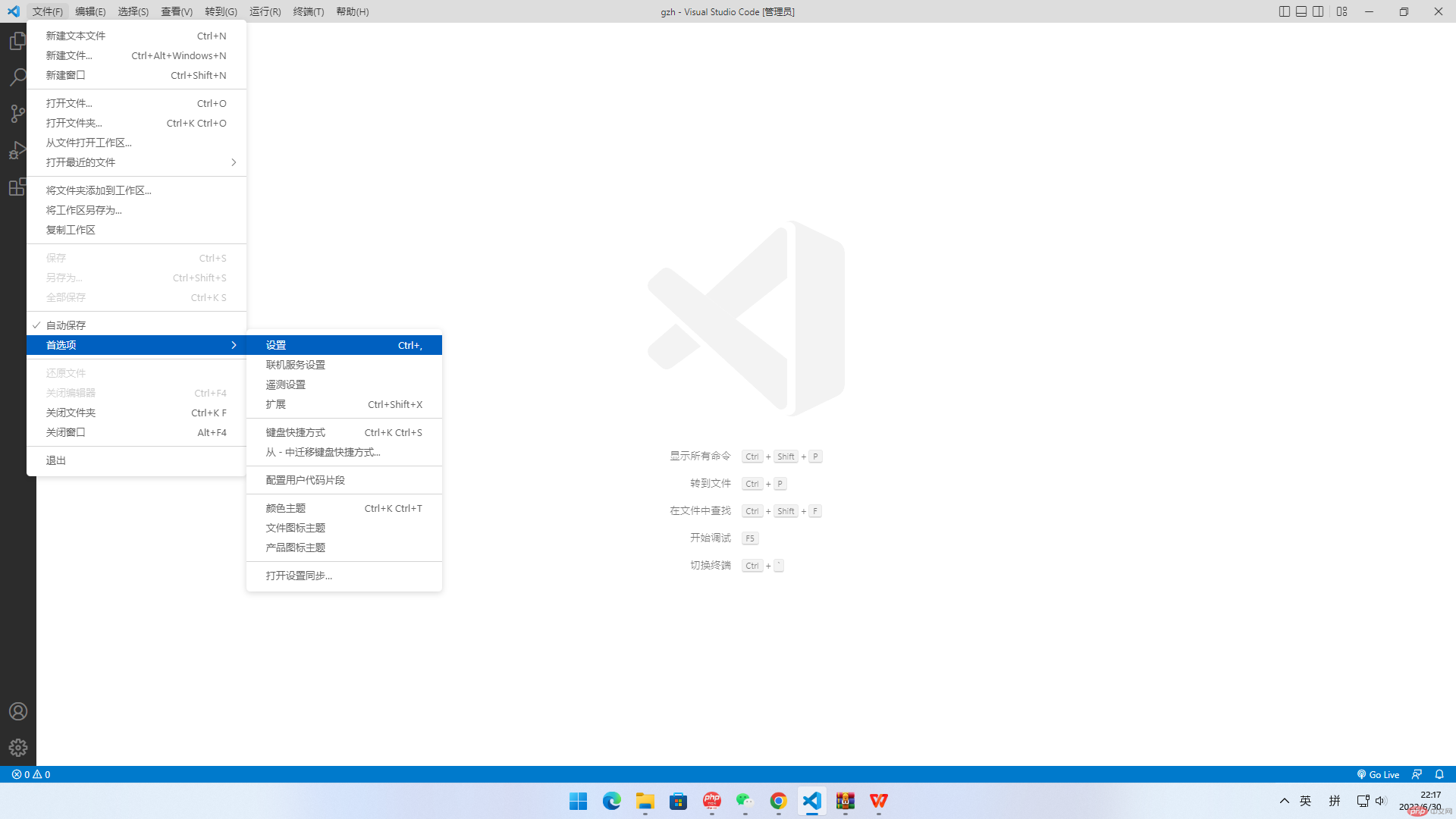The height and width of the screenshot is (819, 1456).
Task: Open 转到(G) menu
Action: 221,11
